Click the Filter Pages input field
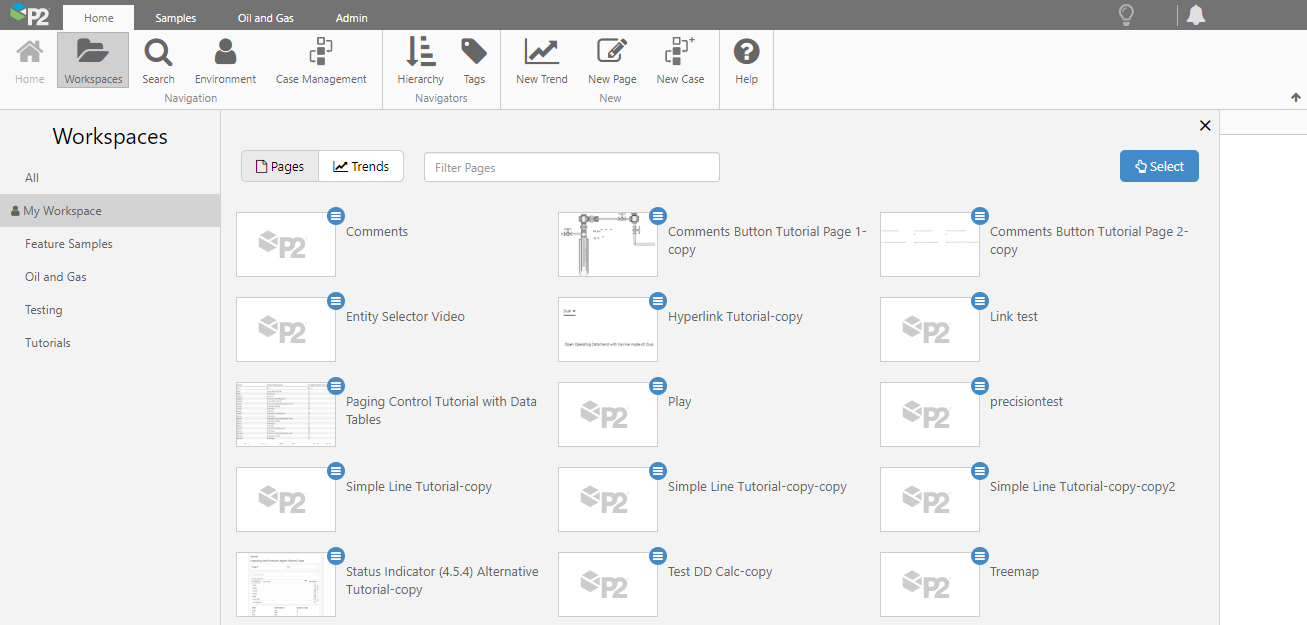This screenshot has height=625, width=1307. pyautogui.click(x=571, y=168)
